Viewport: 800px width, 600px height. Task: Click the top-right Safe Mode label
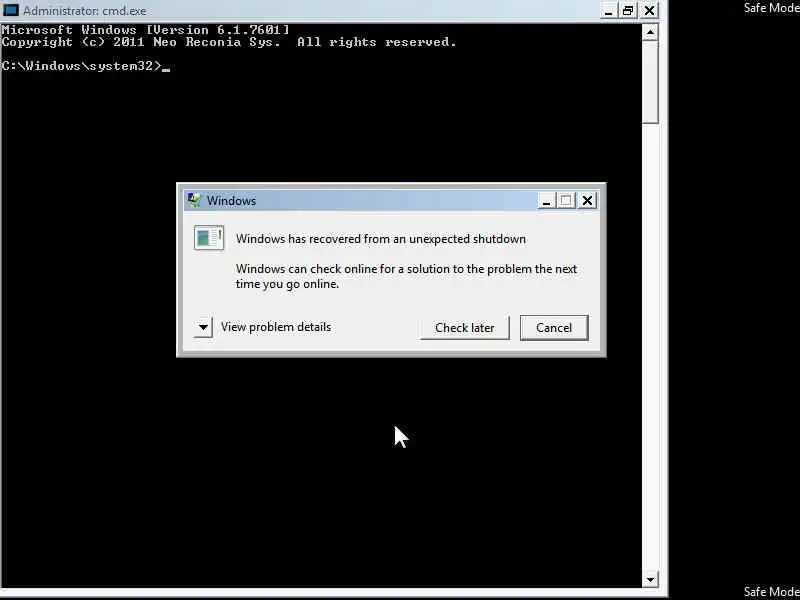click(771, 8)
